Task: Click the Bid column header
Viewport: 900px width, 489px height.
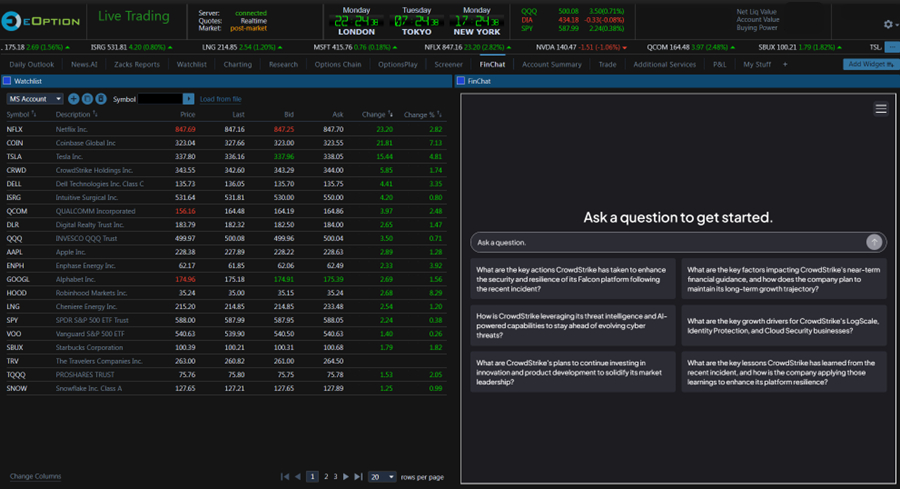Action: point(289,114)
